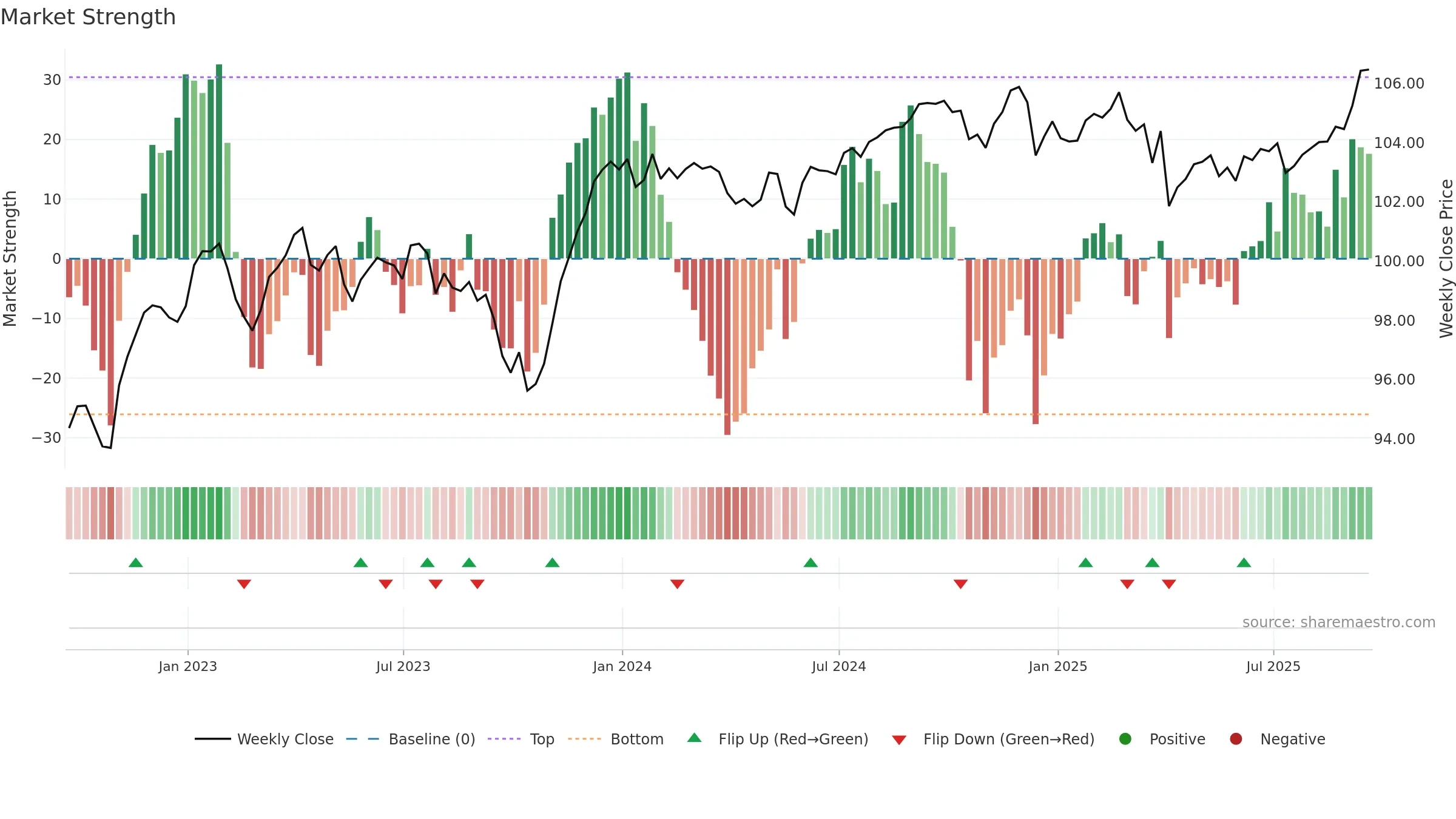1456x819 pixels.
Task: Click the purple dotted Top sample in legend
Action: click(504, 739)
